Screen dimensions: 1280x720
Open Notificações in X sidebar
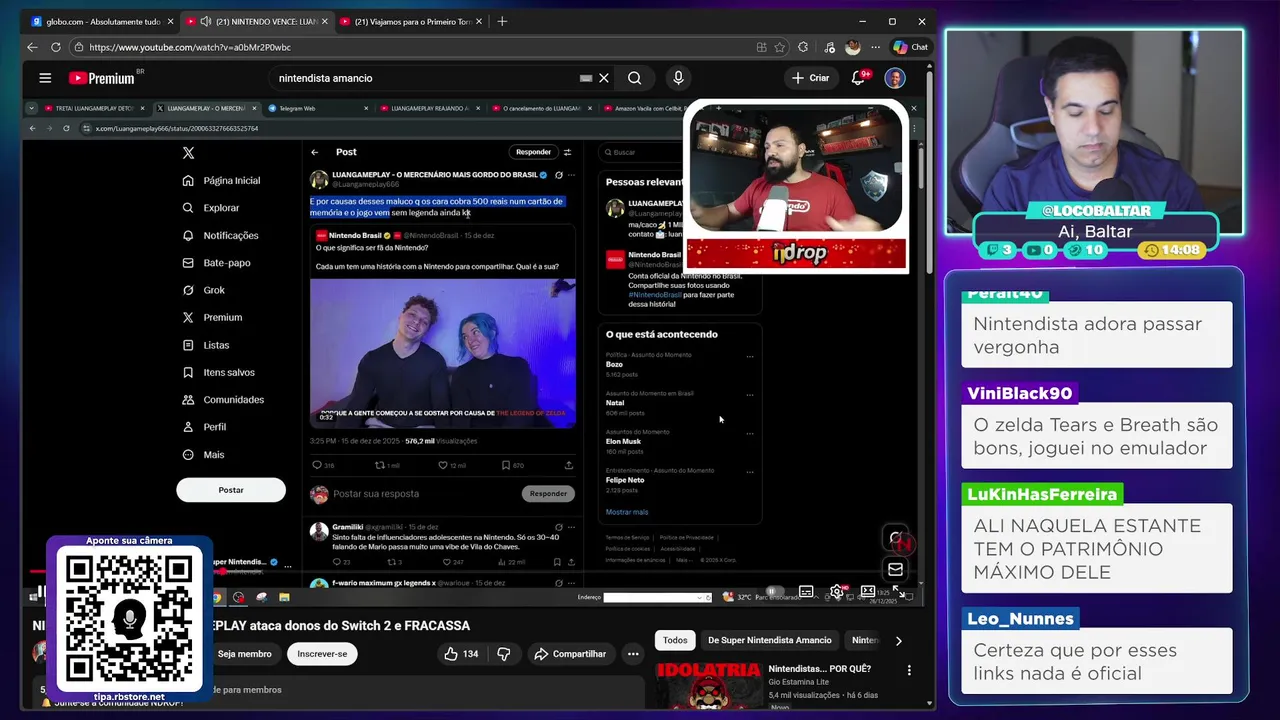click(220, 235)
